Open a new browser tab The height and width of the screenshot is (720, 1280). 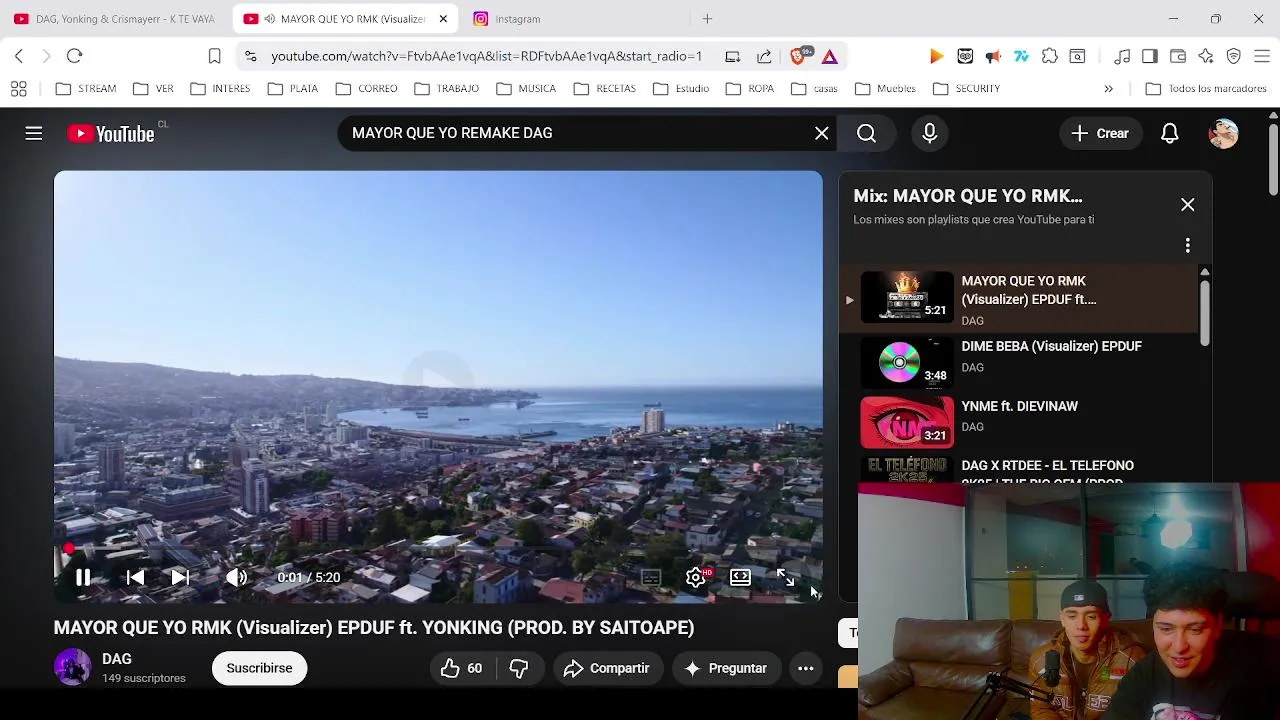point(707,19)
